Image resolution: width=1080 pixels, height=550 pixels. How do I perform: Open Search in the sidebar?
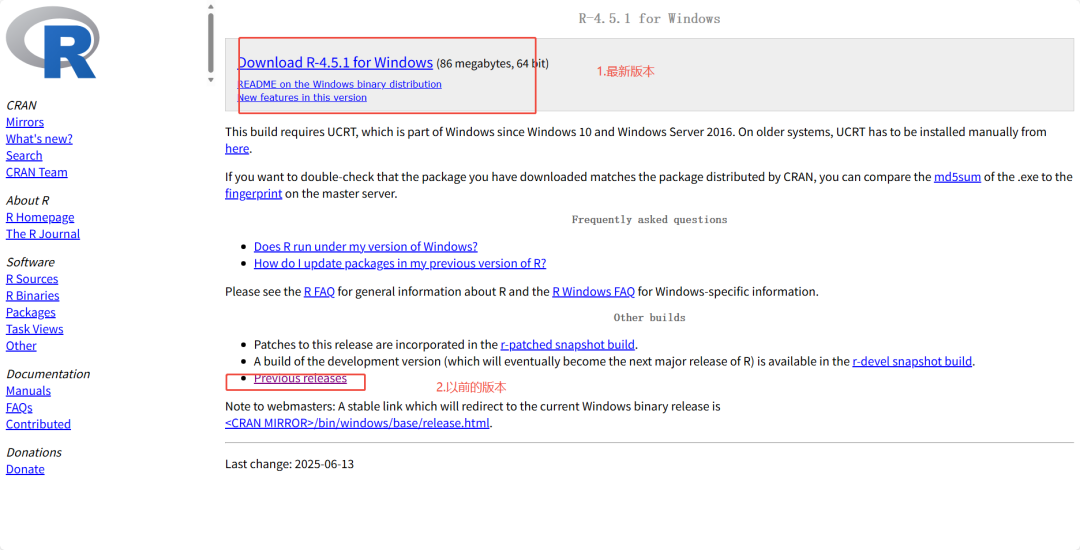pos(24,156)
